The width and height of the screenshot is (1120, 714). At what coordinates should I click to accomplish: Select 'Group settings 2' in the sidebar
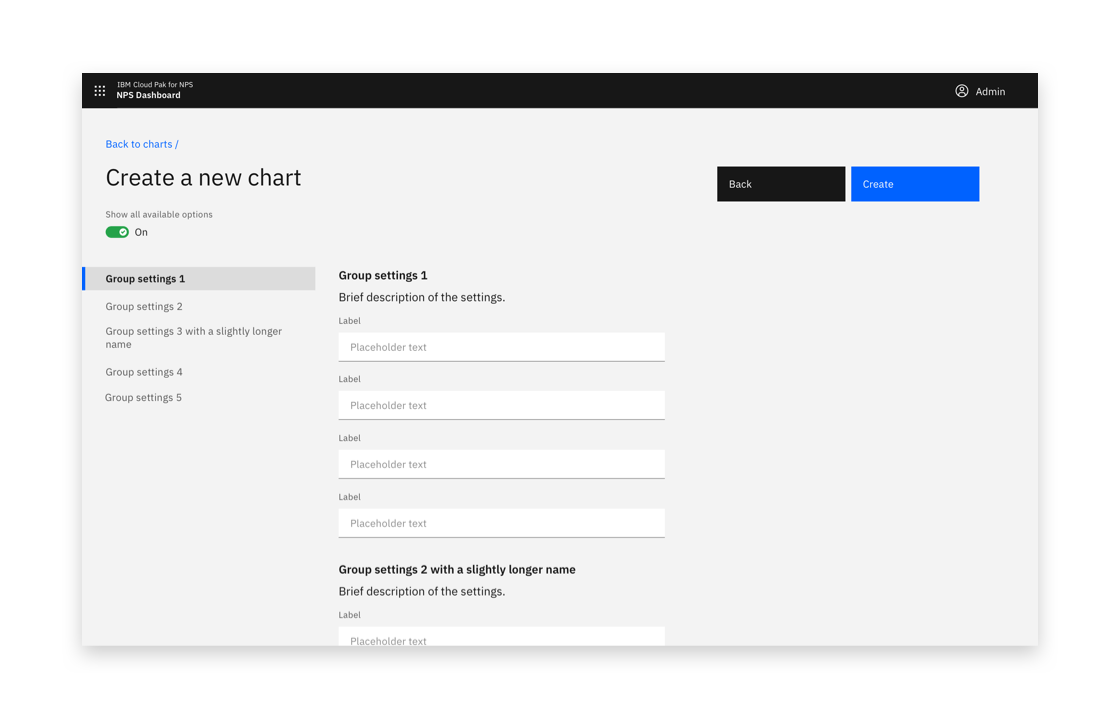point(143,306)
